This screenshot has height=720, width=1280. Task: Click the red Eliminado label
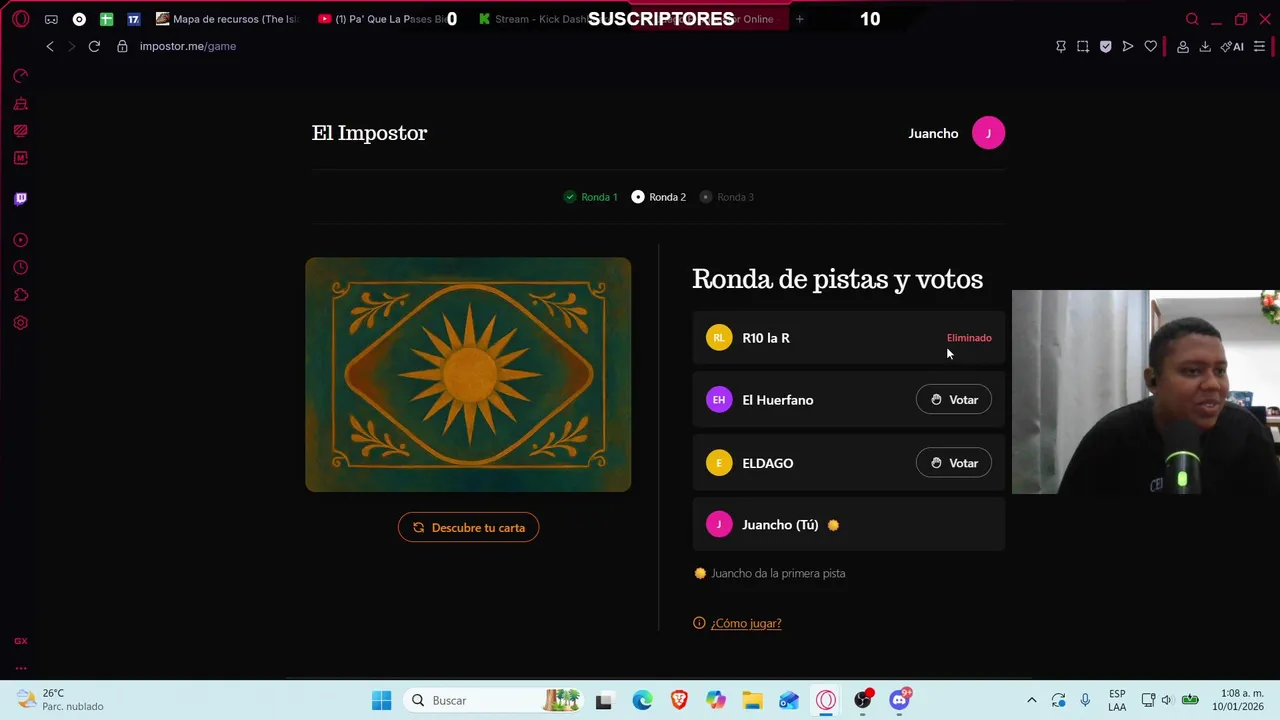point(969,338)
